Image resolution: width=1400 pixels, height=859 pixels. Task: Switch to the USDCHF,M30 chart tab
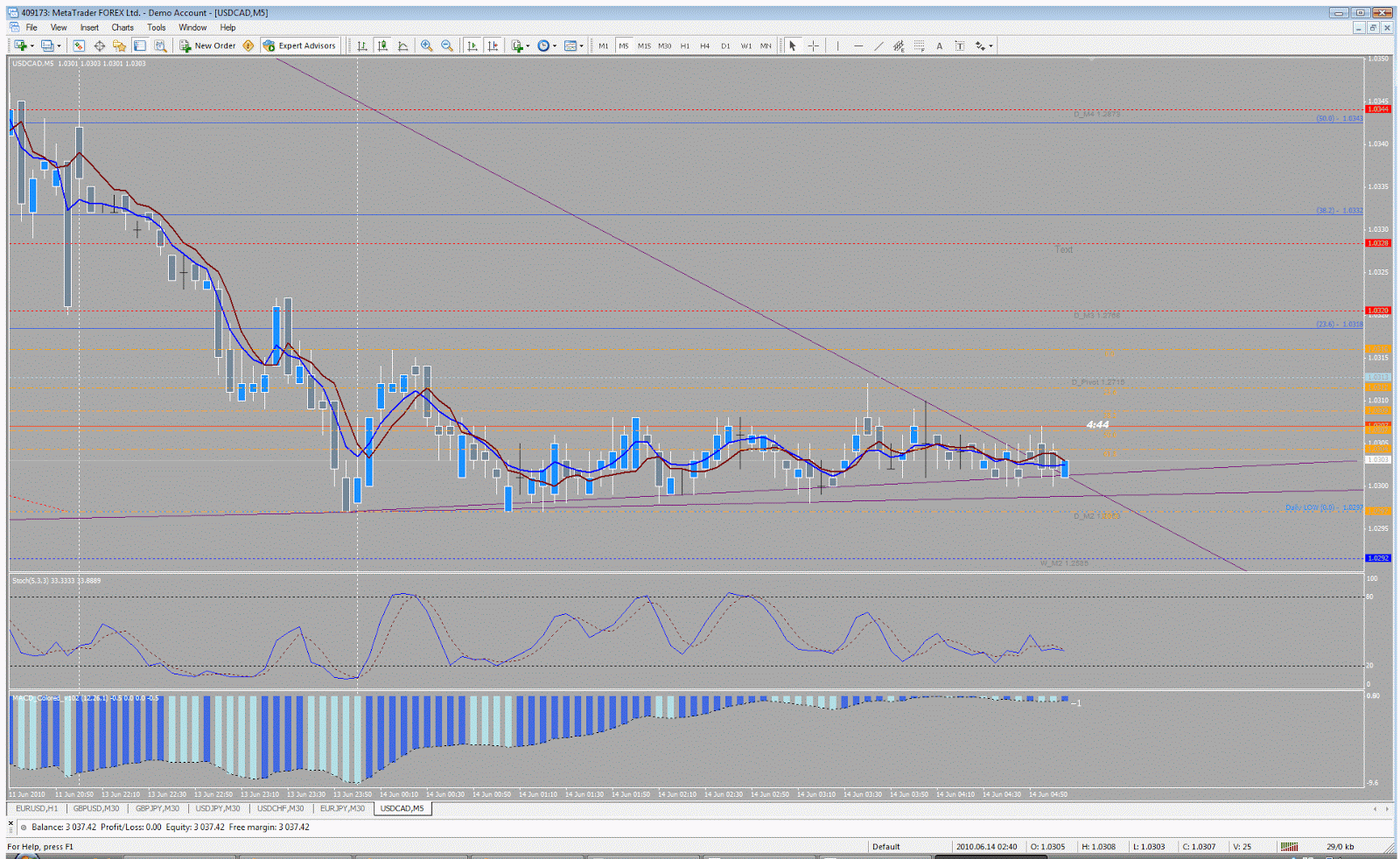280,808
